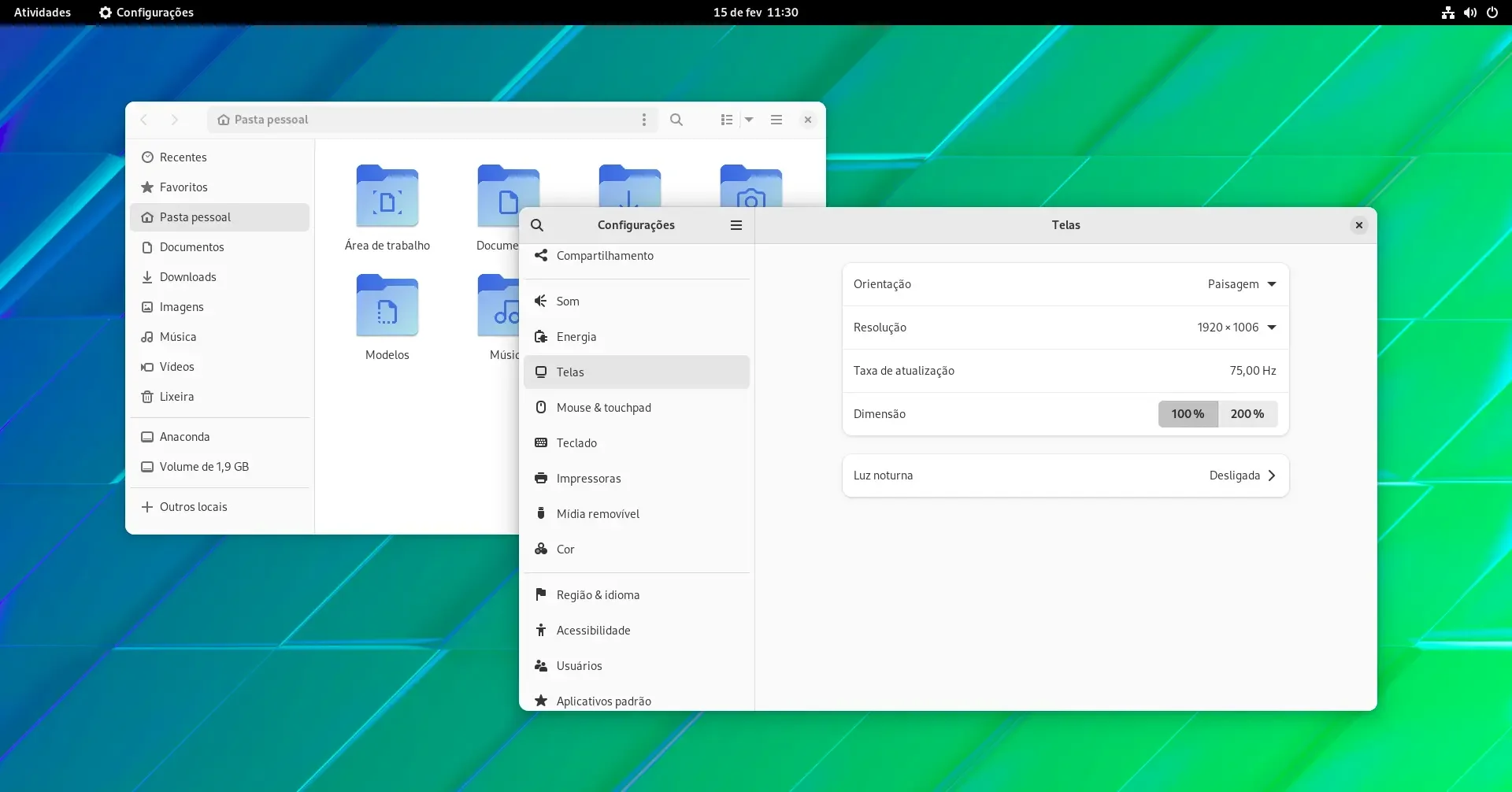Open the Modelos folder icon
Image resolution: width=1512 pixels, height=792 pixels.
pyautogui.click(x=387, y=305)
